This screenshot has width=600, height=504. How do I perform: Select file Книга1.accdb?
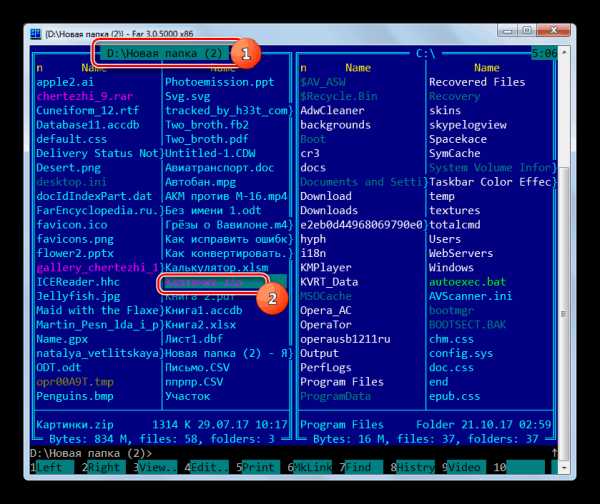(204, 310)
